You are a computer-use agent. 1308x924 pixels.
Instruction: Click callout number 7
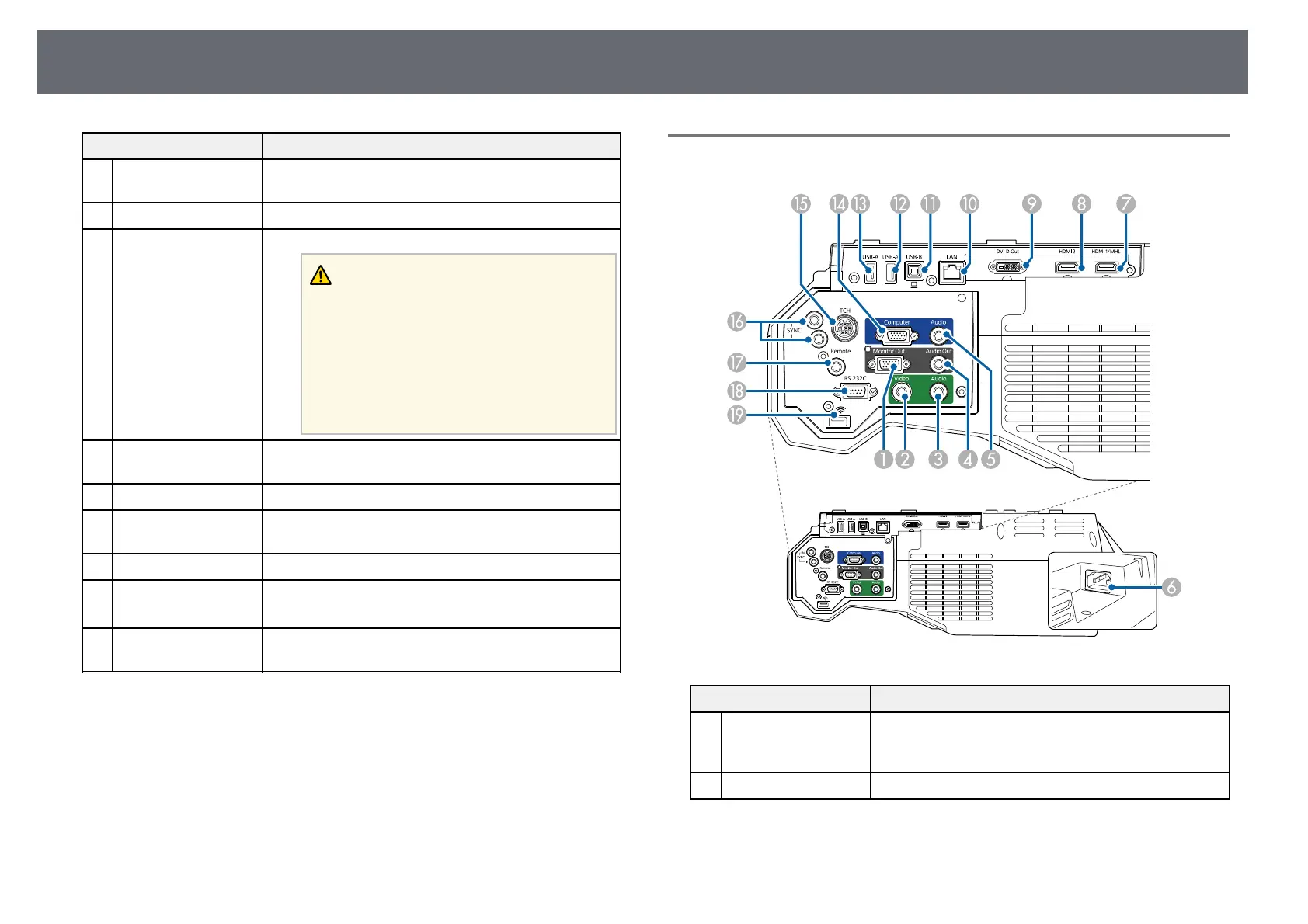(1125, 203)
